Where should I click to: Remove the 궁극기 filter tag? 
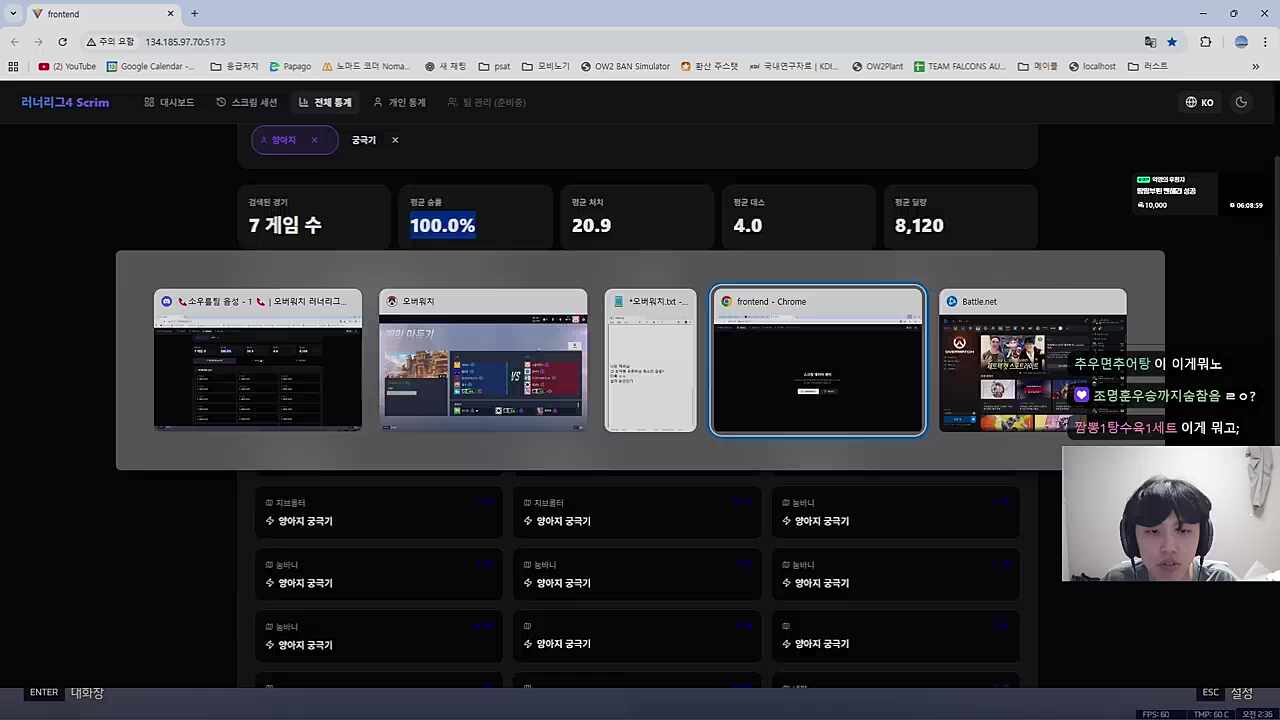tap(395, 140)
